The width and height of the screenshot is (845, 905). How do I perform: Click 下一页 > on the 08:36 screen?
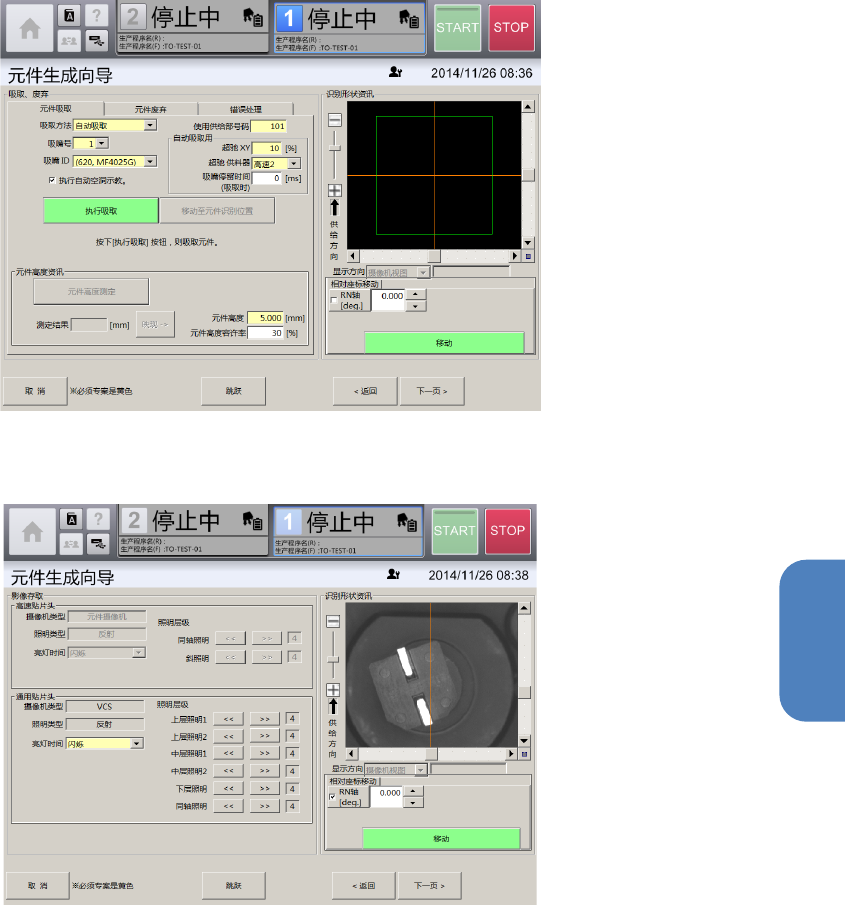pyautogui.click(x=432, y=391)
